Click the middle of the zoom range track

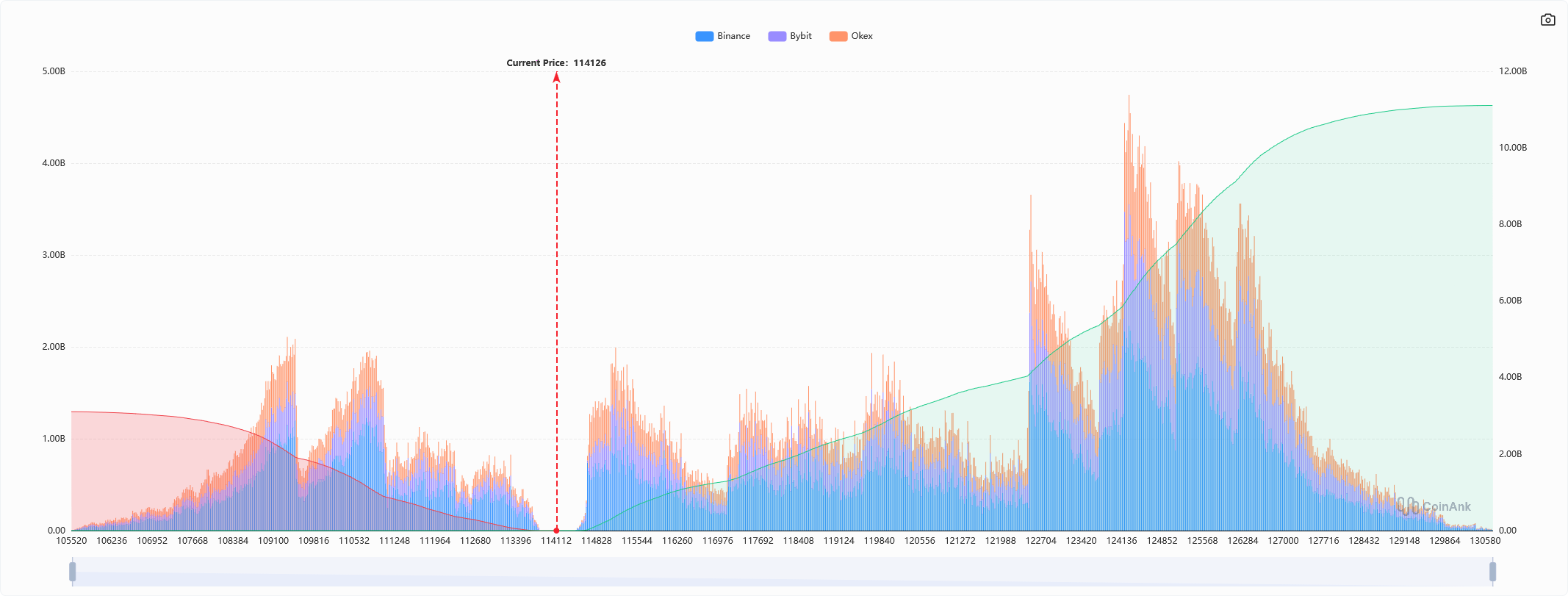tap(783, 571)
